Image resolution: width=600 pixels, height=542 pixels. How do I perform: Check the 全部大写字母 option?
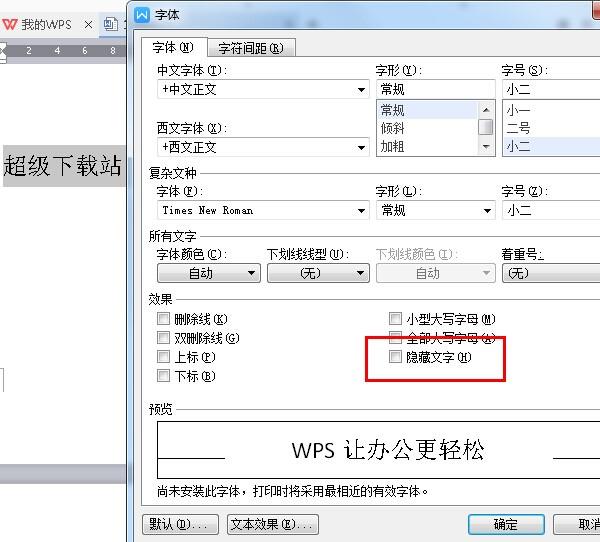[395, 337]
